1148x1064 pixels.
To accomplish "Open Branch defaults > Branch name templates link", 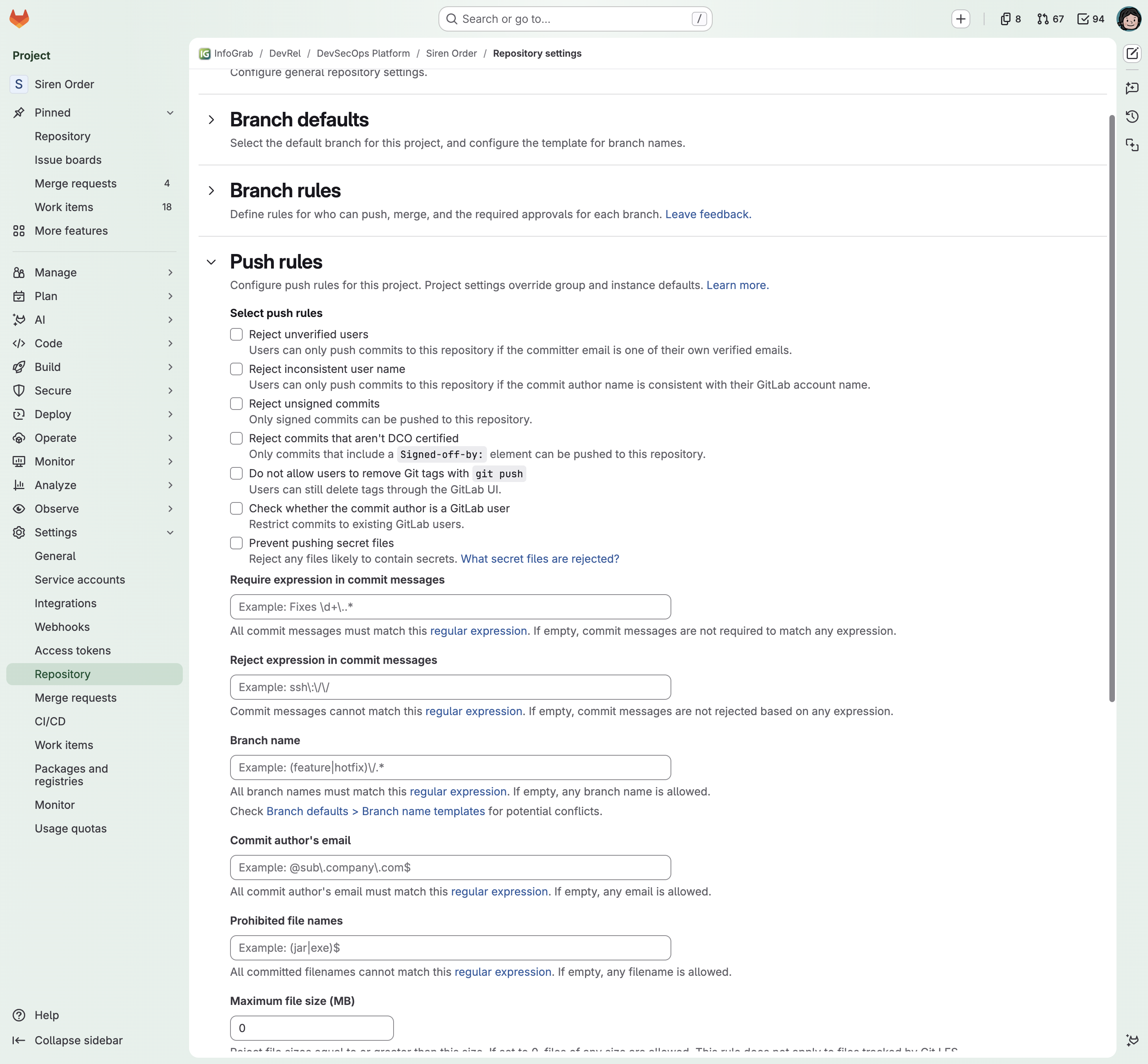I will click(375, 811).
